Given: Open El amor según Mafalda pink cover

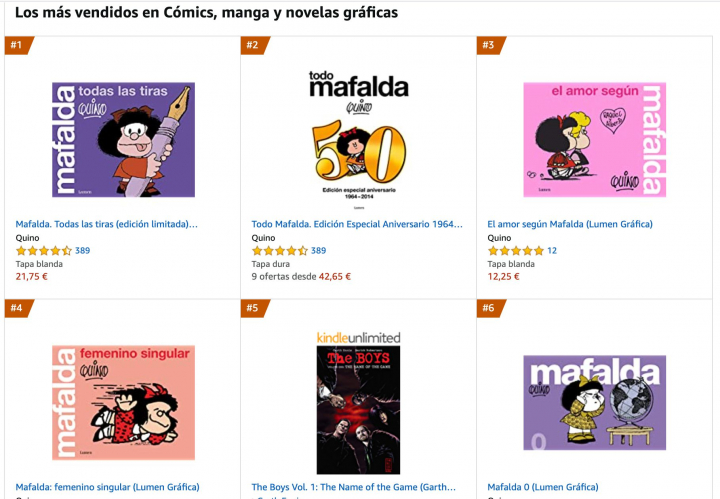Looking at the screenshot, I should tap(594, 140).
